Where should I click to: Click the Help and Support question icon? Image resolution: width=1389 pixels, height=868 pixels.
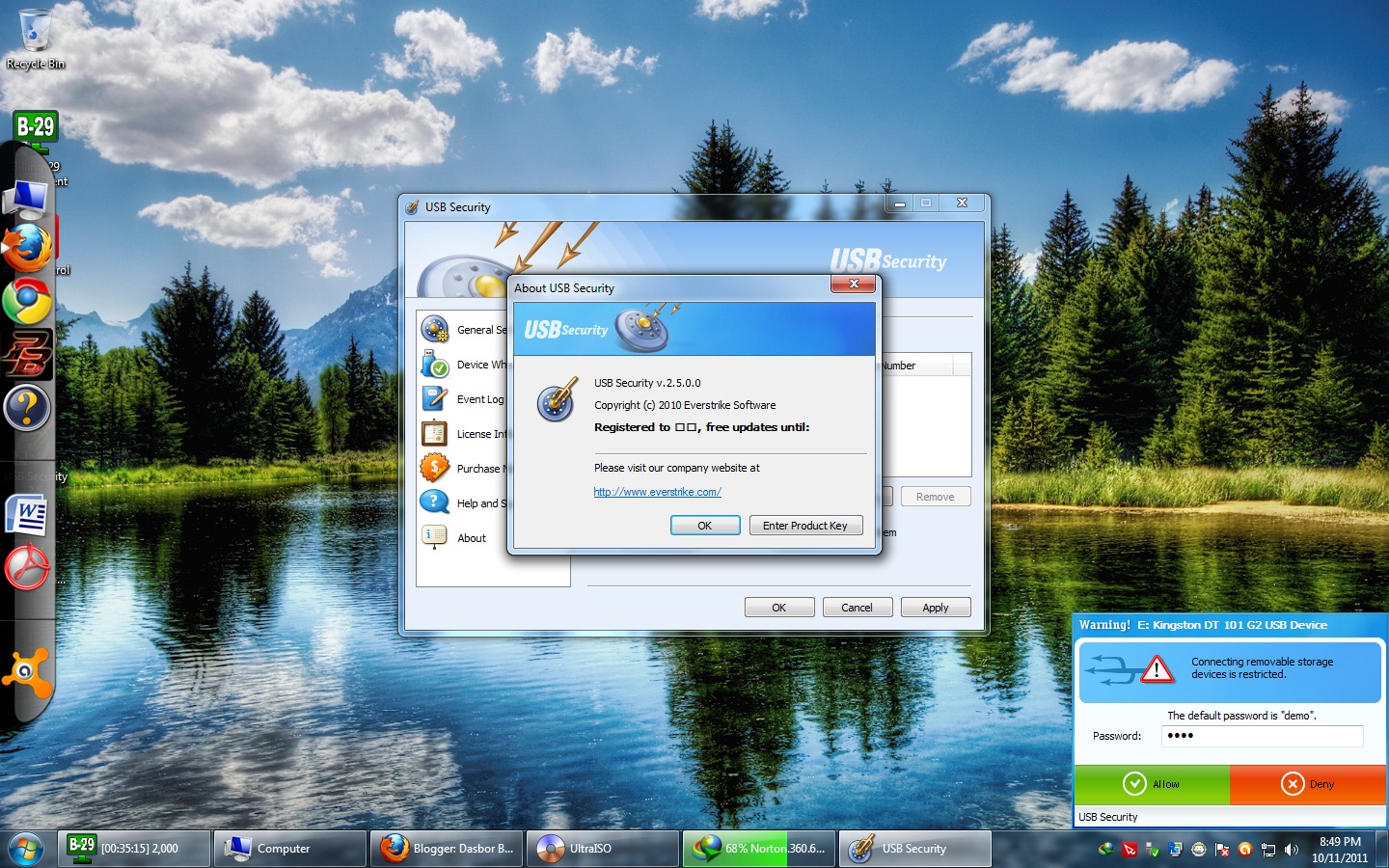point(435,503)
